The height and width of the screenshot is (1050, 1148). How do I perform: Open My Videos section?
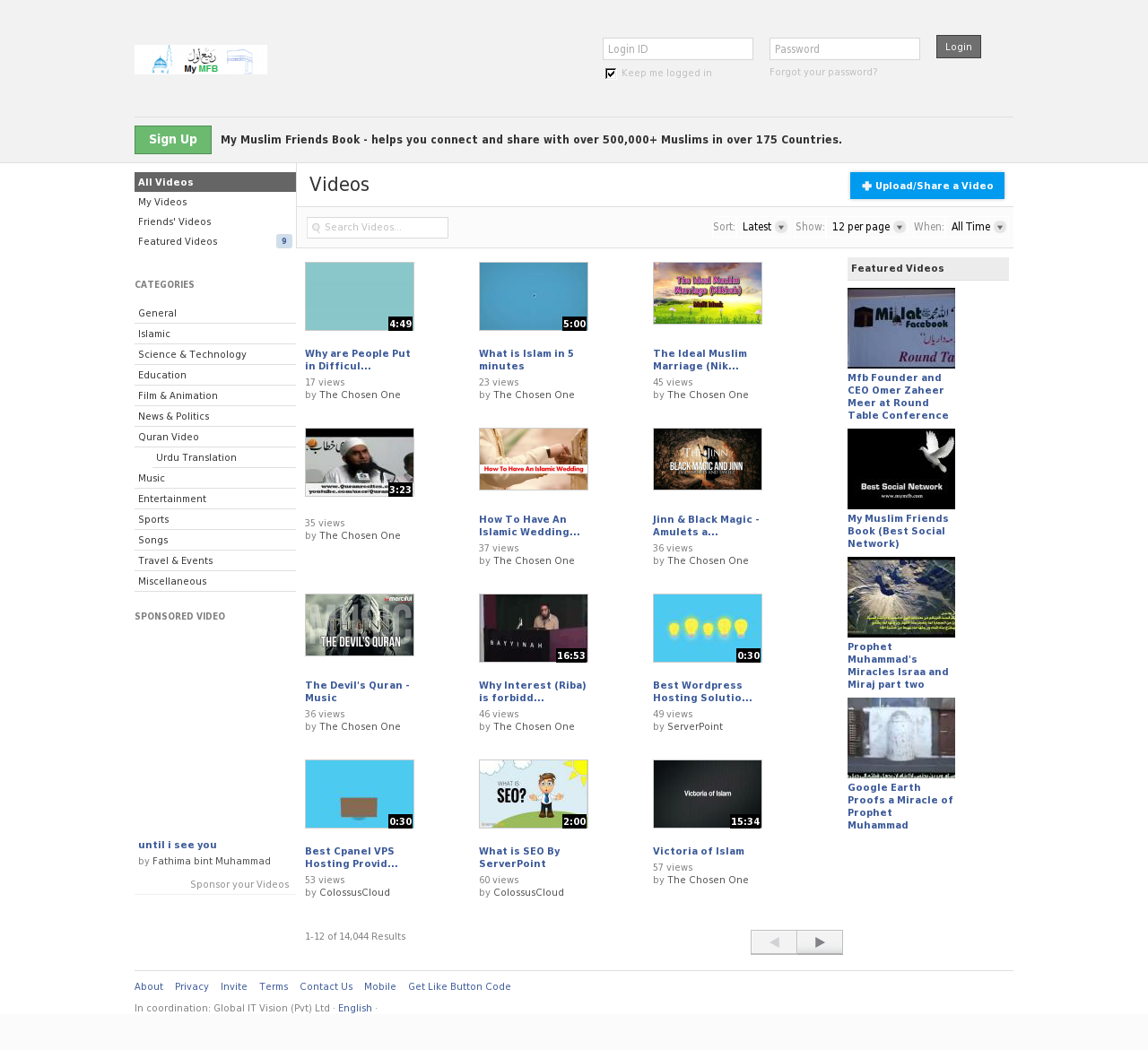215,202
